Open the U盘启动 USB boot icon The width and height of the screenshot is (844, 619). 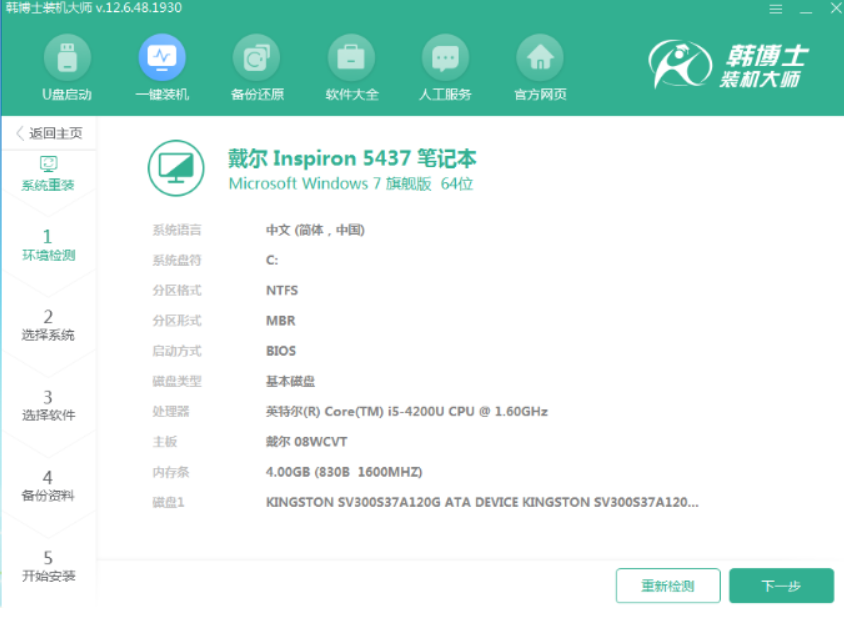click(x=67, y=58)
